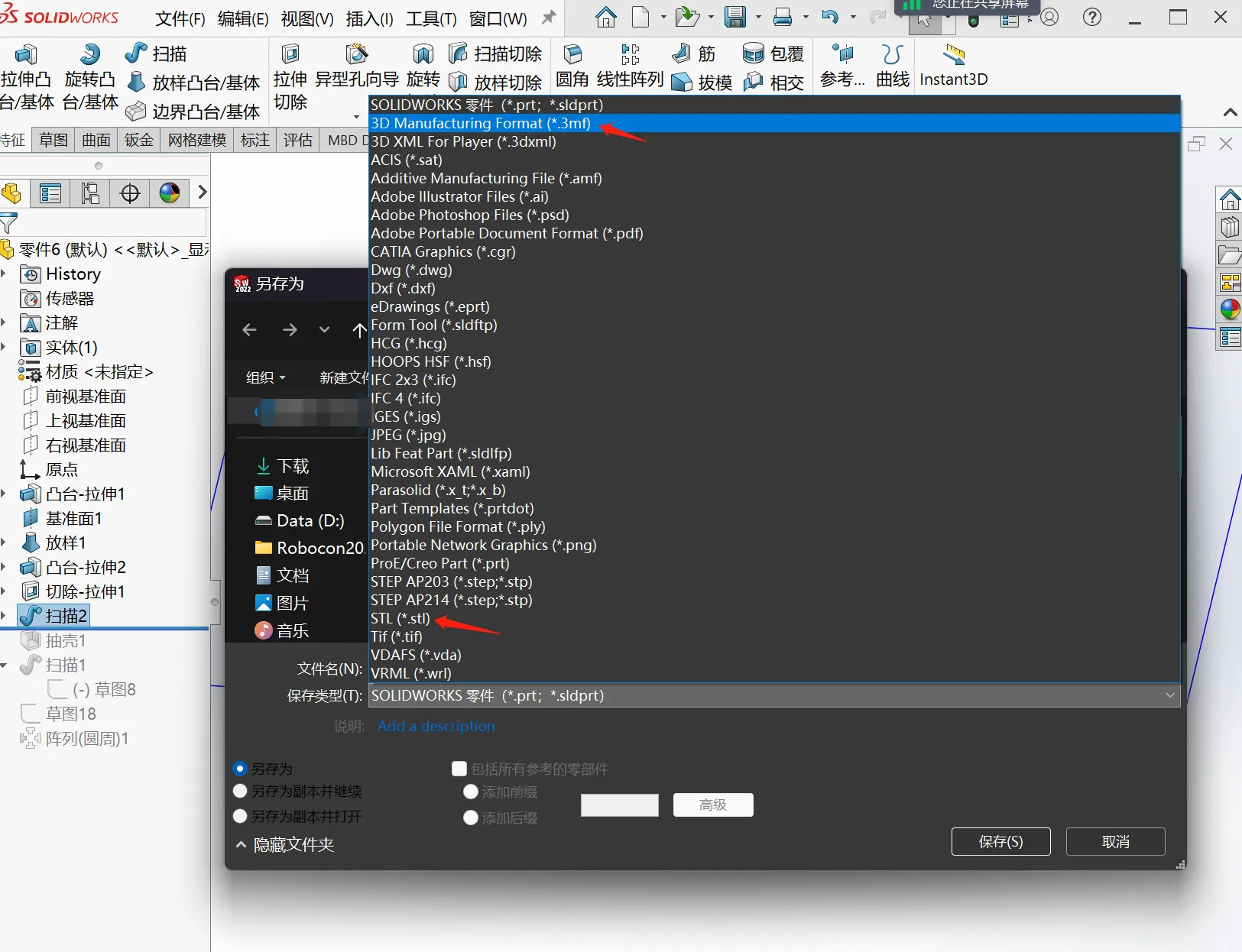This screenshot has width=1242, height=952.
Task: Enable 包括所有参考的零部件 checkbox
Action: (x=459, y=769)
